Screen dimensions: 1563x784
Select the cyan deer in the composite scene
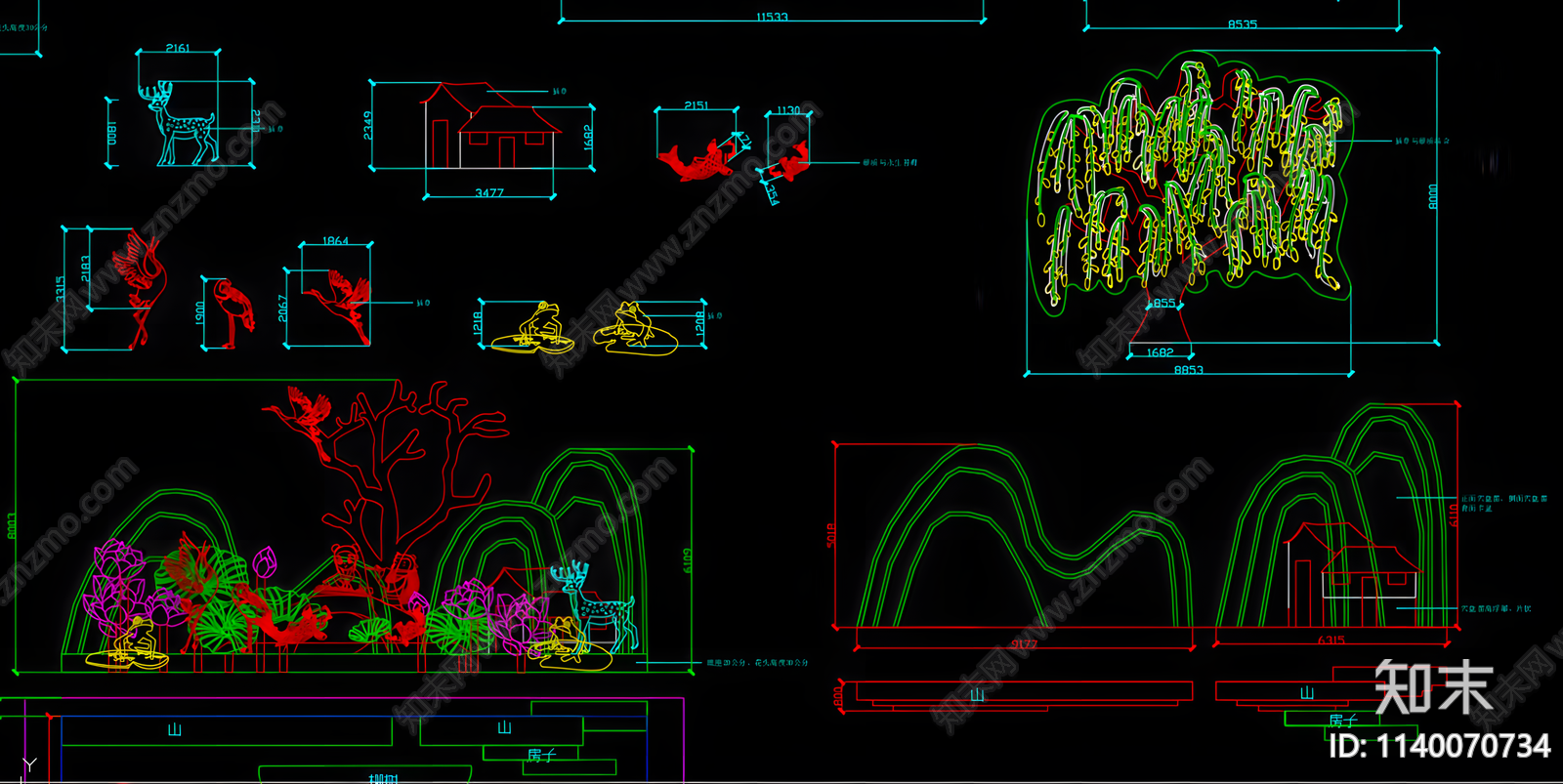(x=596, y=605)
